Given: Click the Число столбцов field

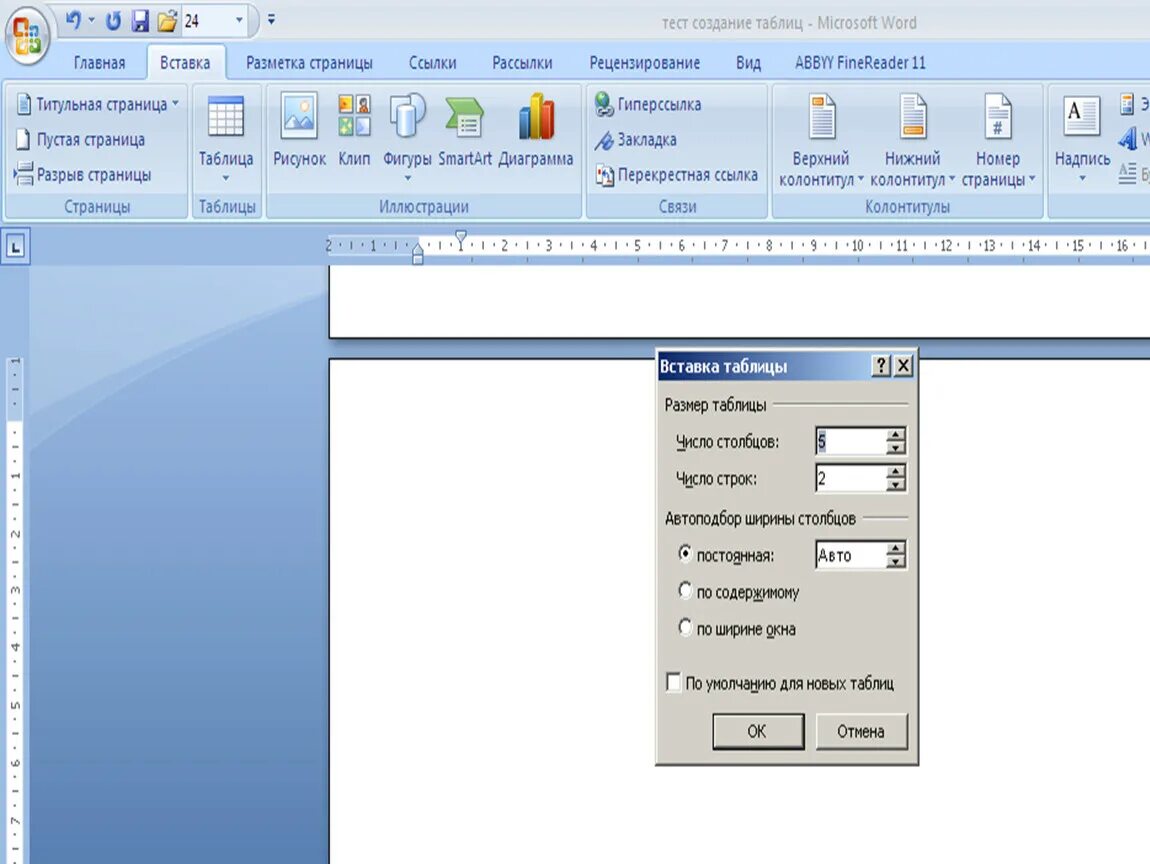Looking at the screenshot, I should coord(850,442).
